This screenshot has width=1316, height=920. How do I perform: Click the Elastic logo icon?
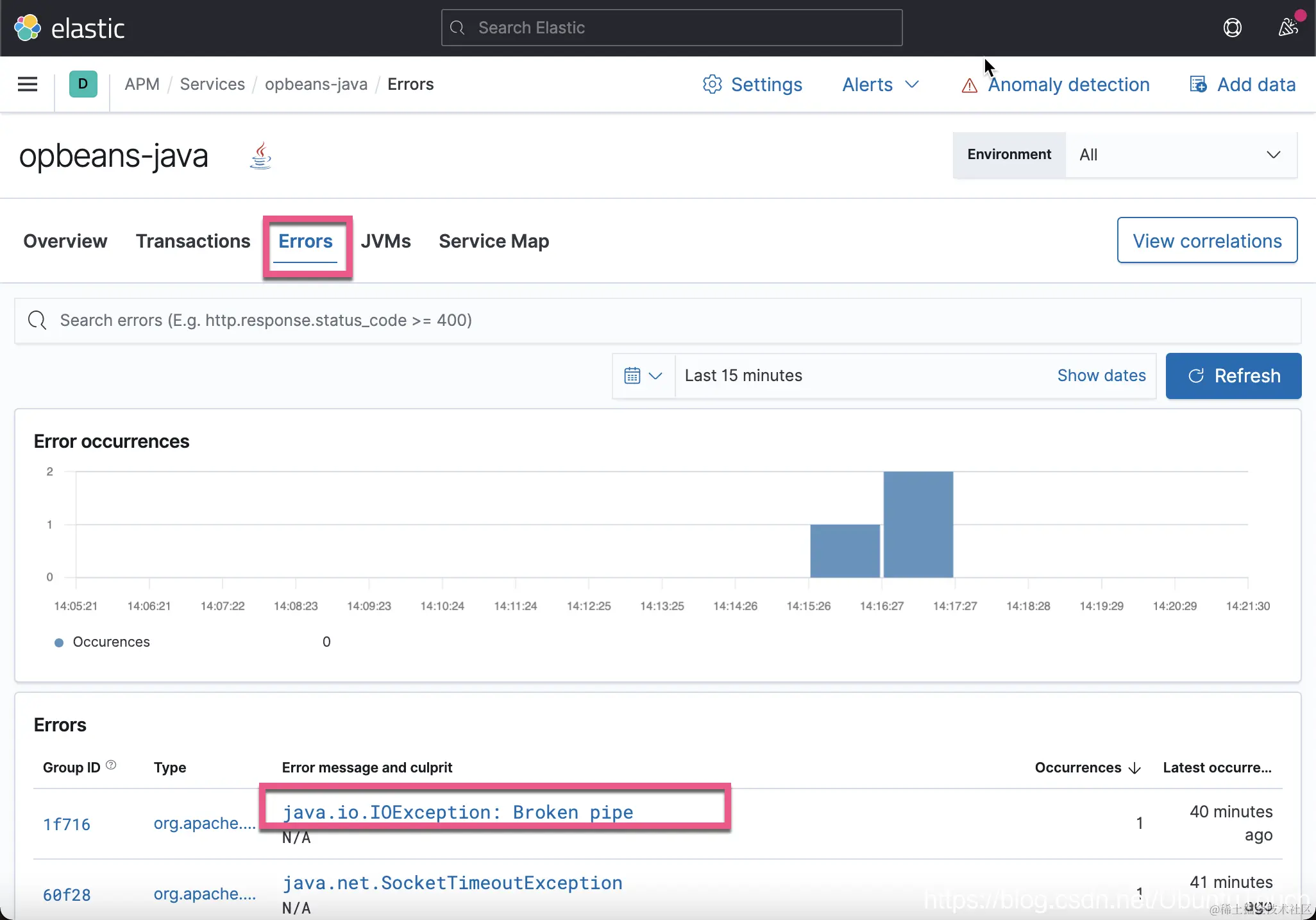pos(28,28)
